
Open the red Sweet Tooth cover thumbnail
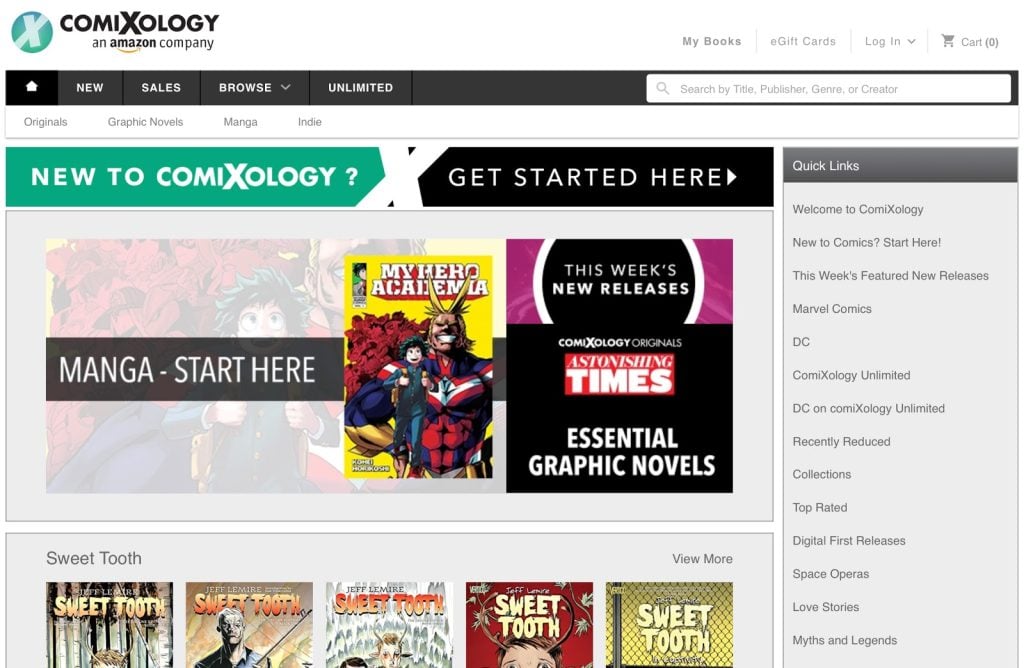pyautogui.click(x=530, y=625)
